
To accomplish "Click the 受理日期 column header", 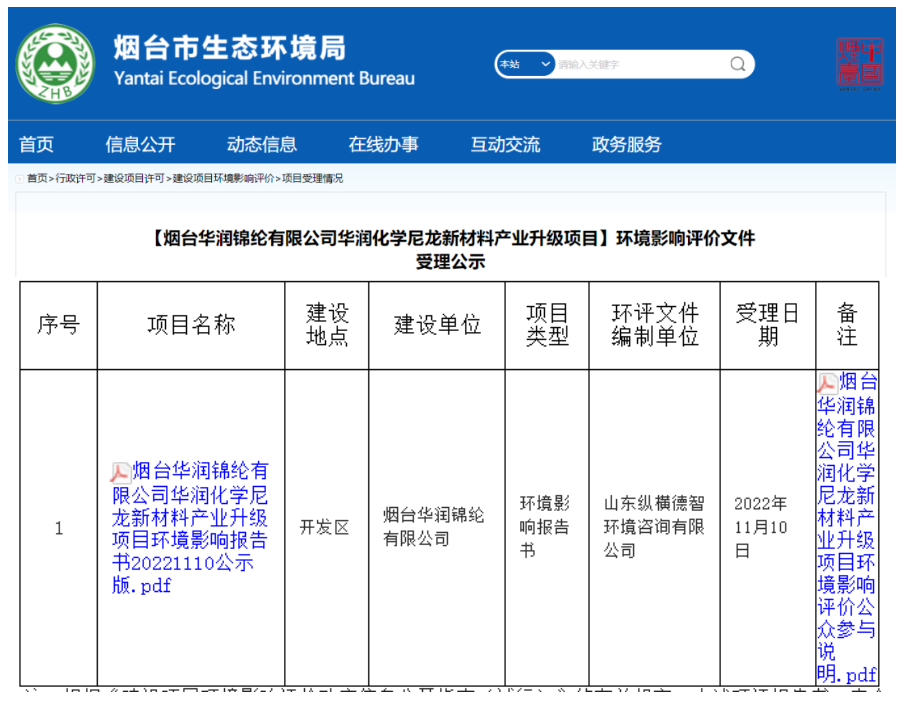I will click(768, 325).
